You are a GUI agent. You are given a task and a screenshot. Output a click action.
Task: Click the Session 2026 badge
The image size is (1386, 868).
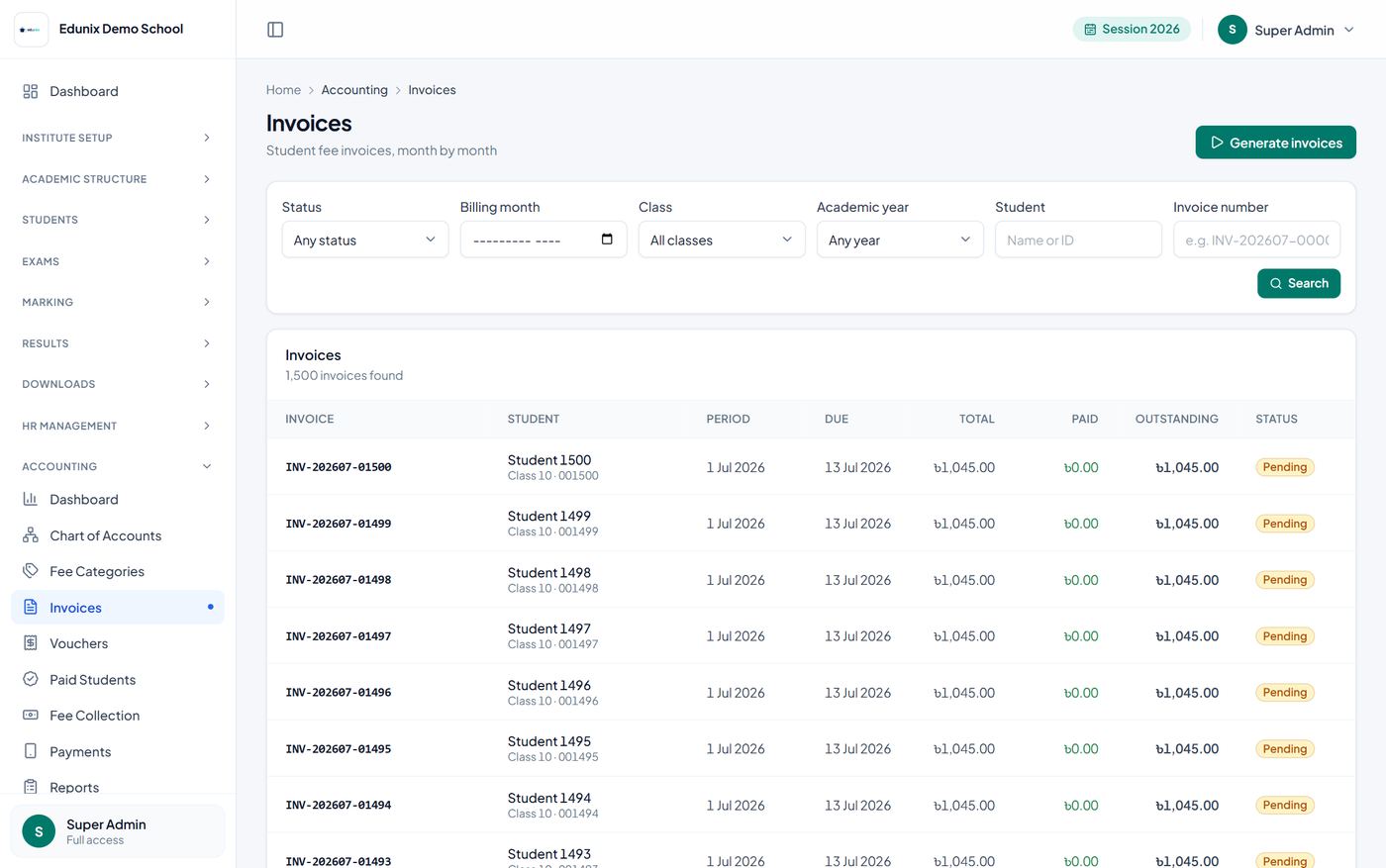pos(1132,30)
